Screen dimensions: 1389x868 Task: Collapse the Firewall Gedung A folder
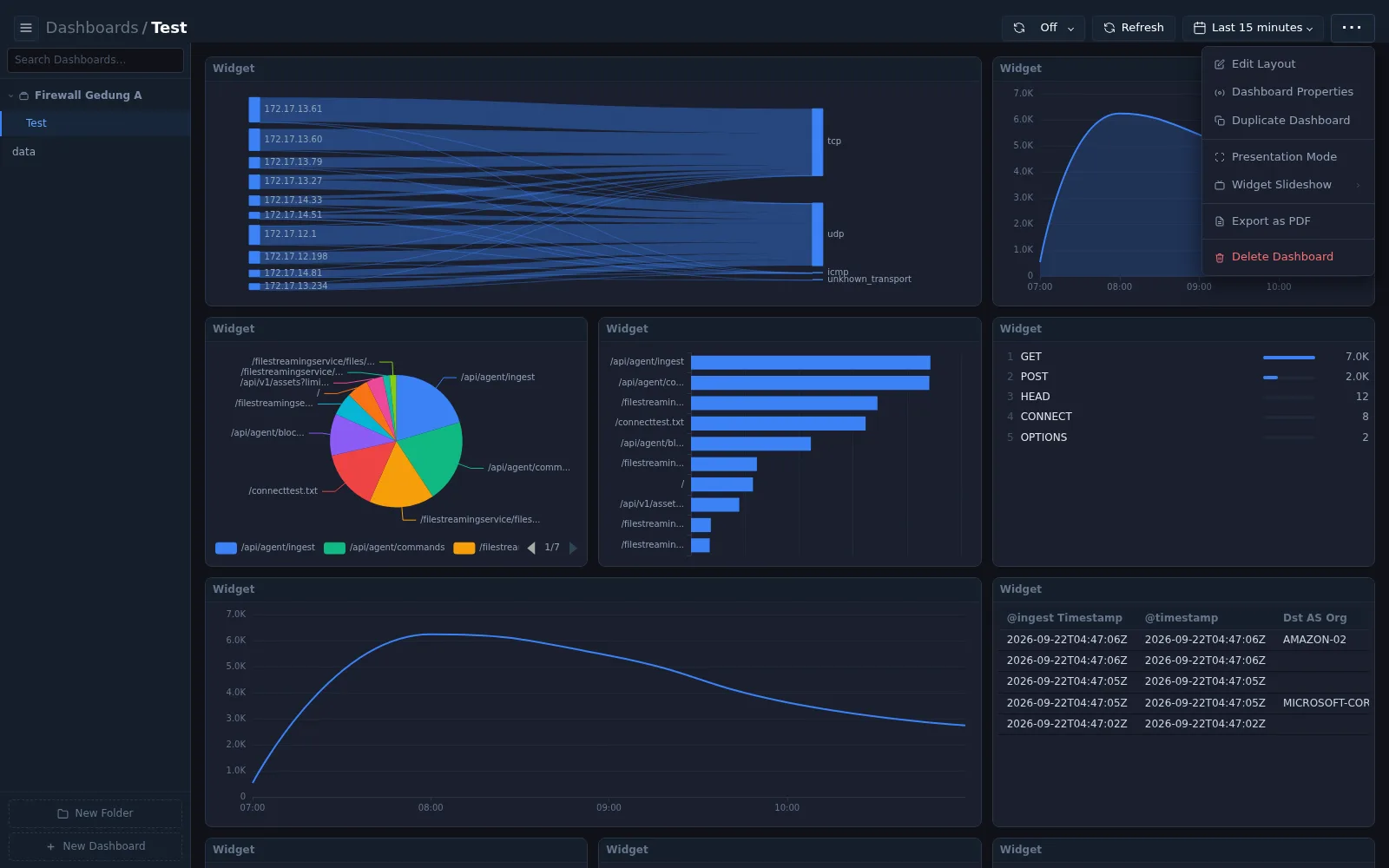[x=10, y=95]
